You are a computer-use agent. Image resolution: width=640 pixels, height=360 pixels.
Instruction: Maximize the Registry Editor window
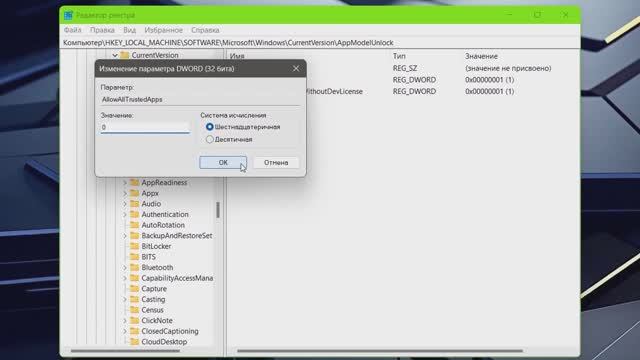[x=538, y=15]
